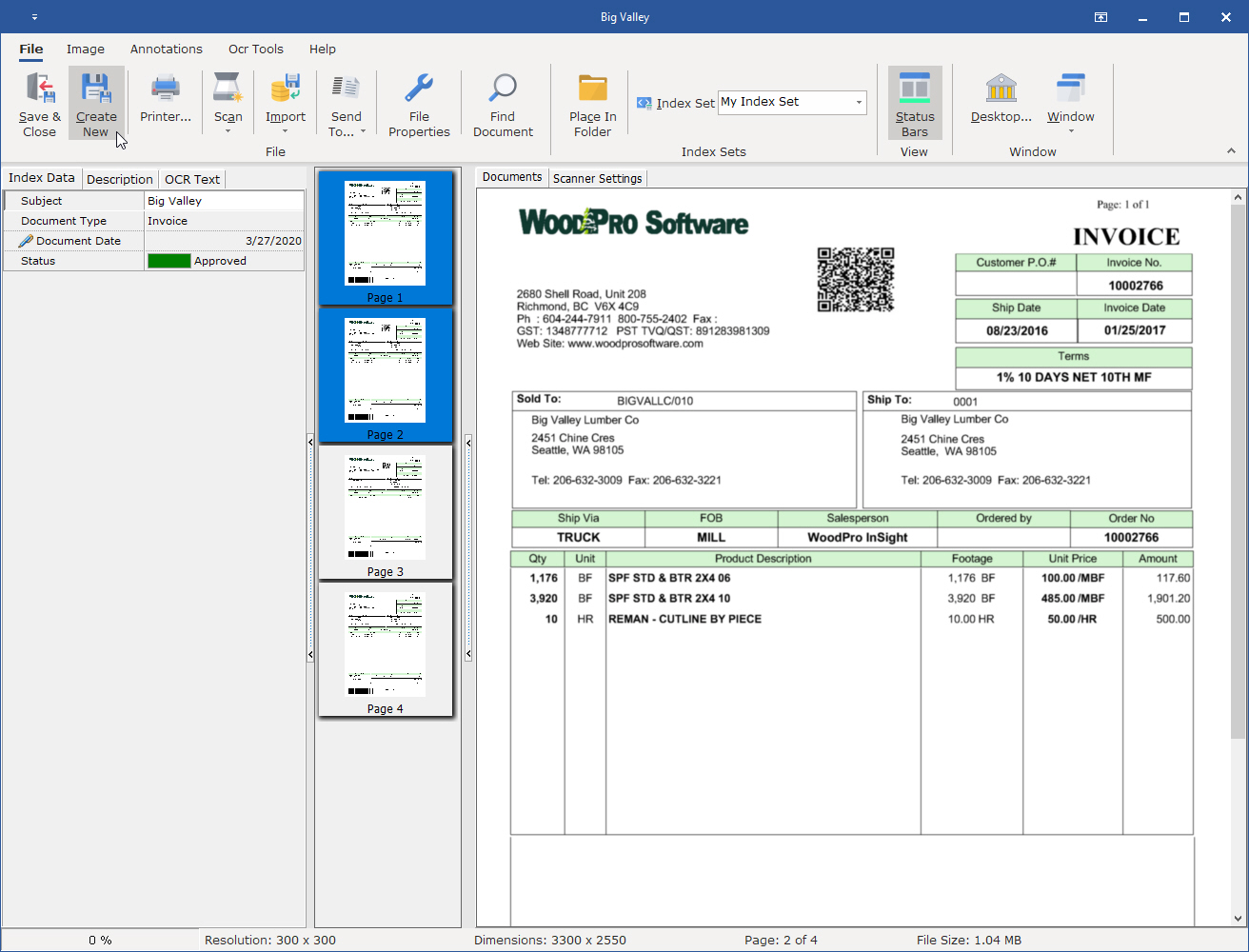Switch to the Documents tab
Viewport: 1249px width, 952px height.
pyautogui.click(x=512, y=177)
